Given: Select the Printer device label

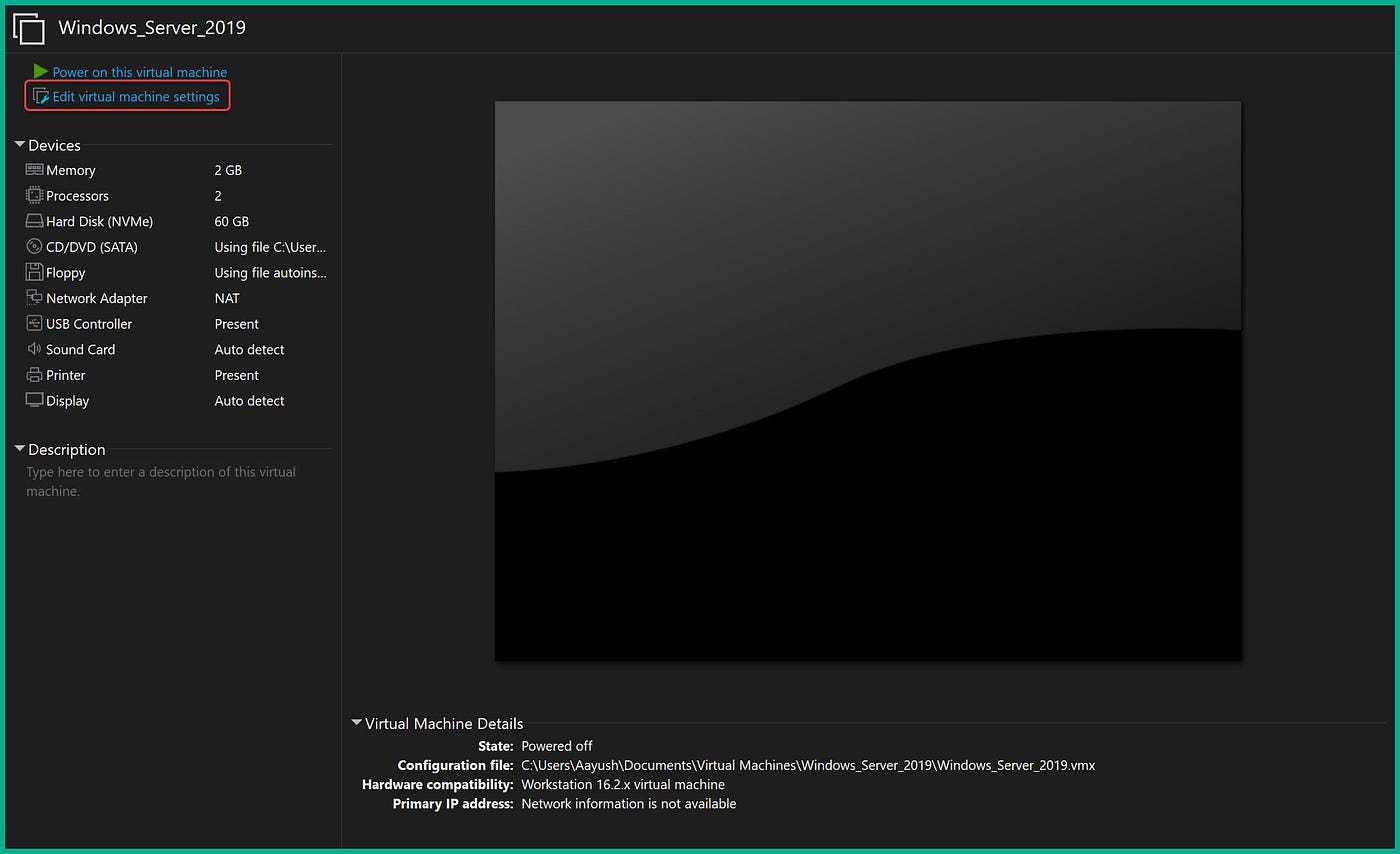Looking at the screenshot, I should 66,375.
